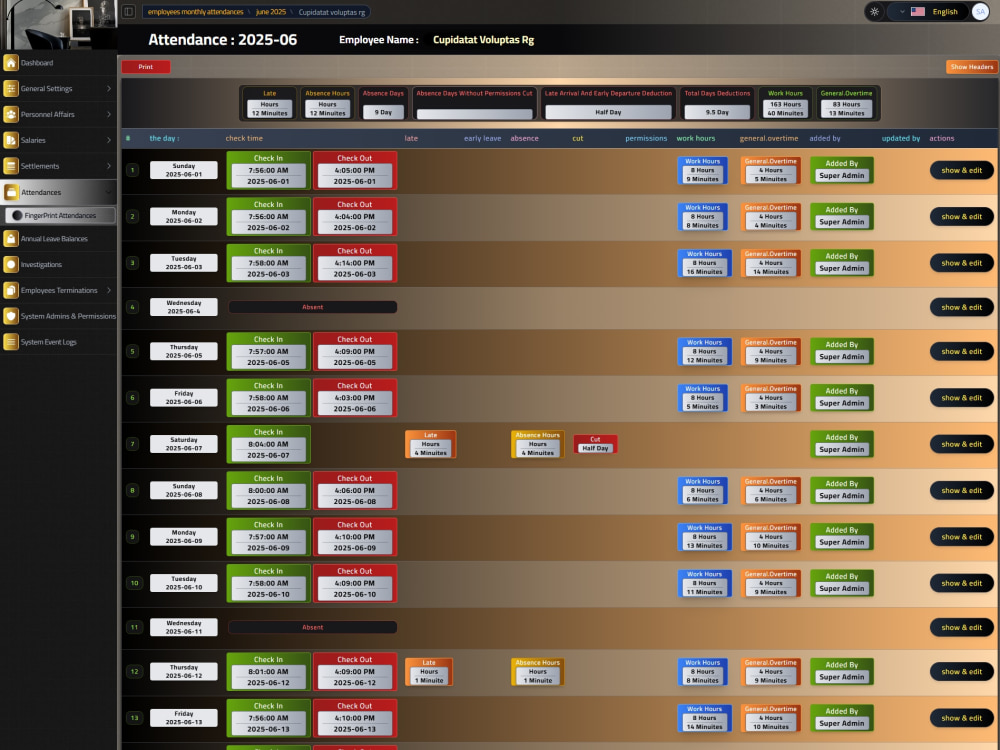This screenshot has height=750, width=1000.
Task: Click the Employees Terminations icon
Action: coord(11,290)
